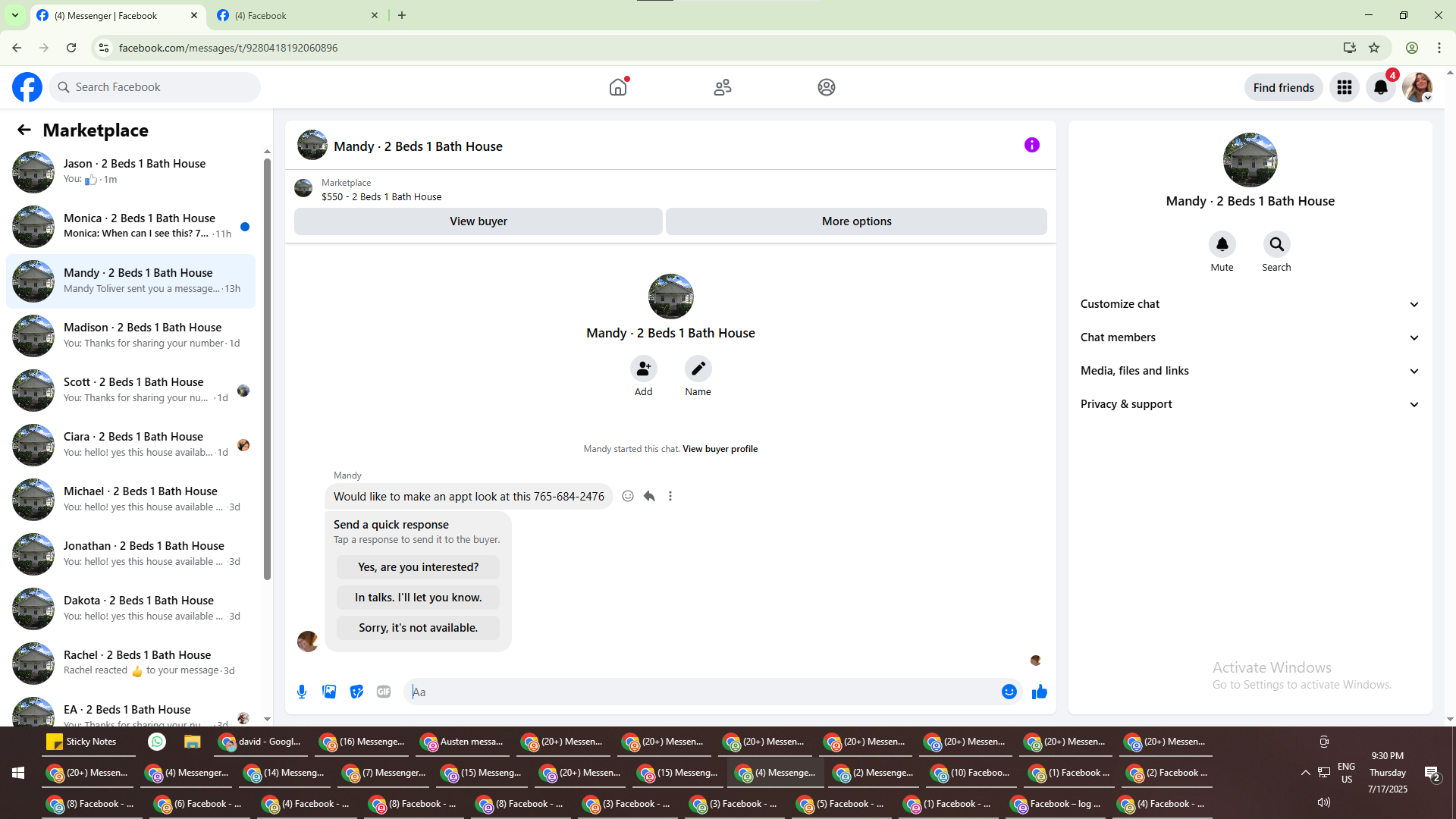
Task: Send quick response 'In talks. I'll let you know.'
Action: [419, 598]
